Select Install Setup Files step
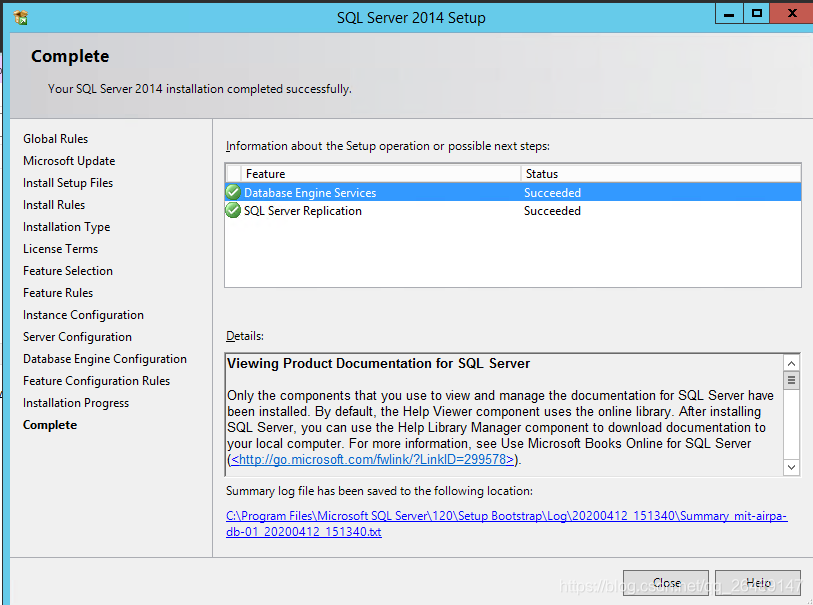 coord(68,183)
